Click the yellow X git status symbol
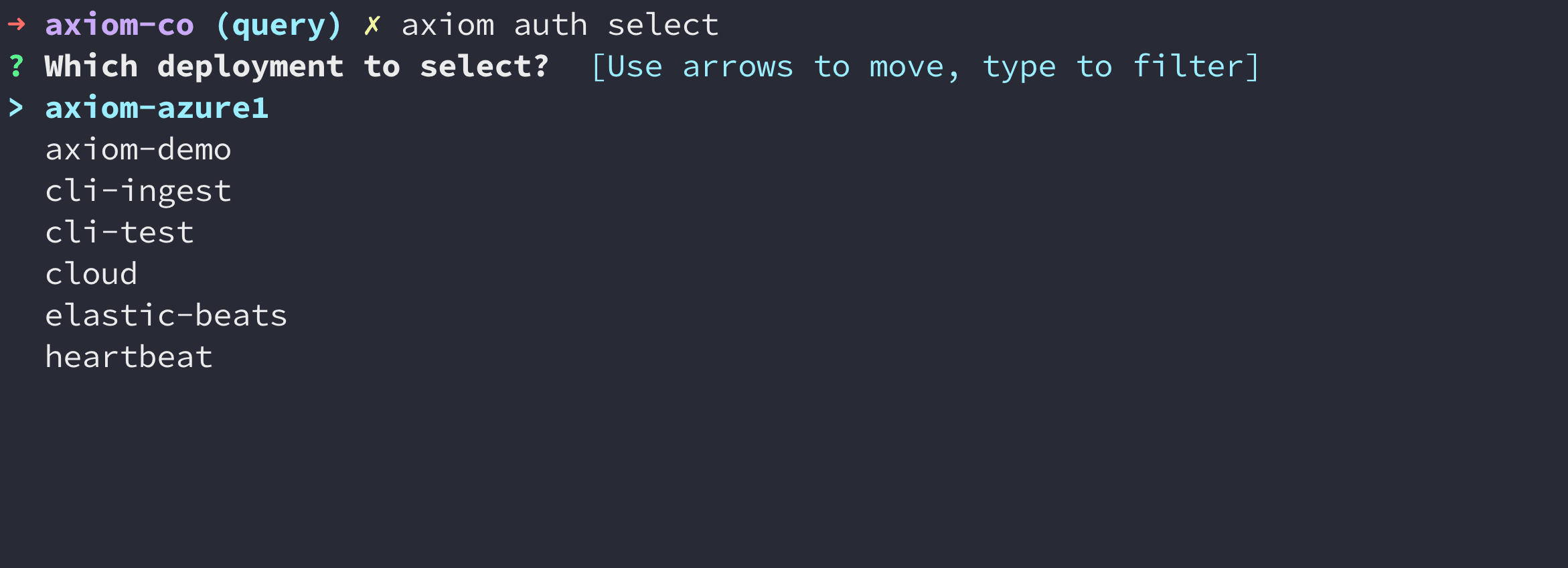Screen dimensions: 1568x568 click(x=372, y=25)
